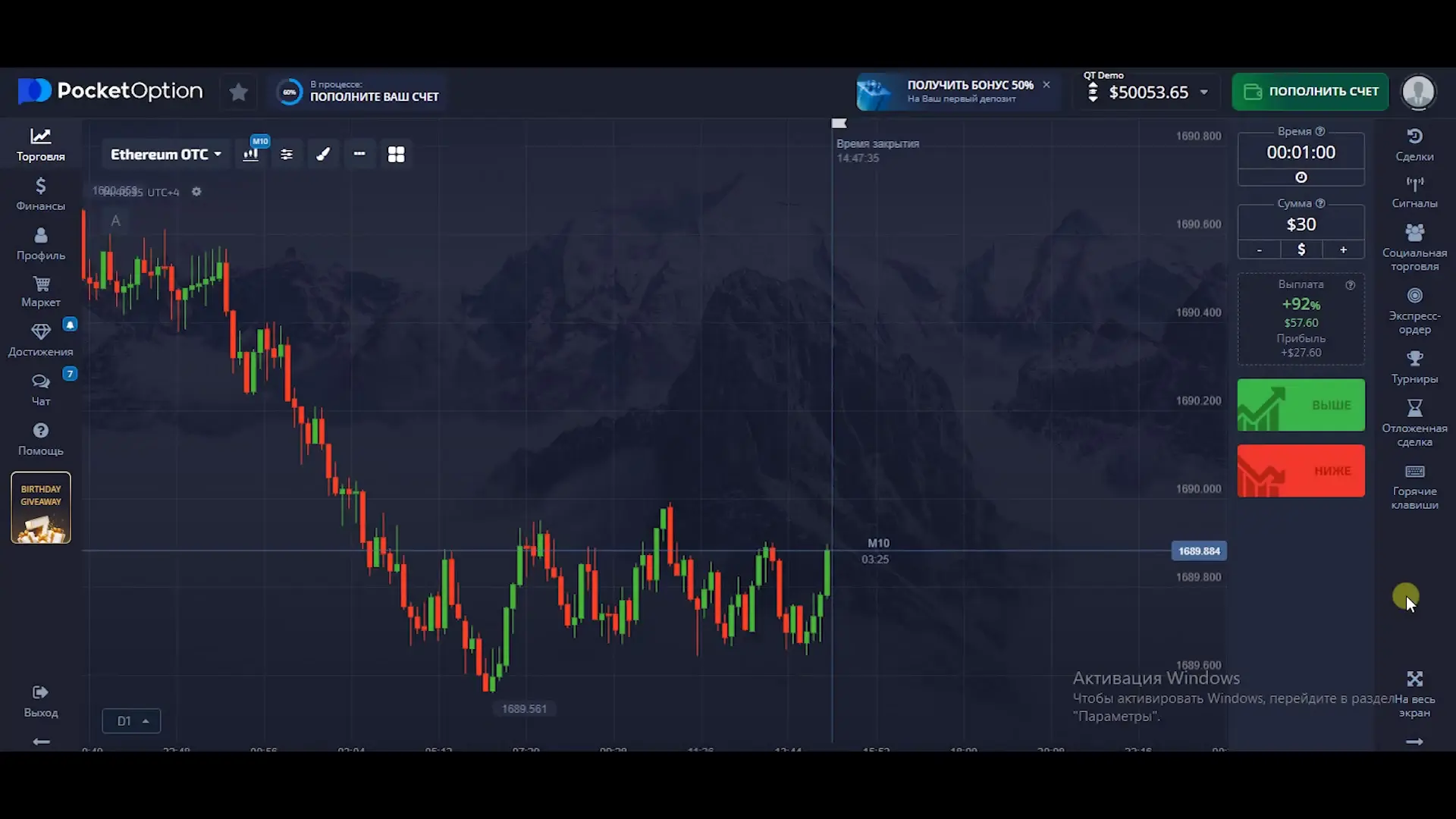This screenshot has width=1456, height=819.
Task: Open the chart type M10 icon
Action: (x=251, y=154)
